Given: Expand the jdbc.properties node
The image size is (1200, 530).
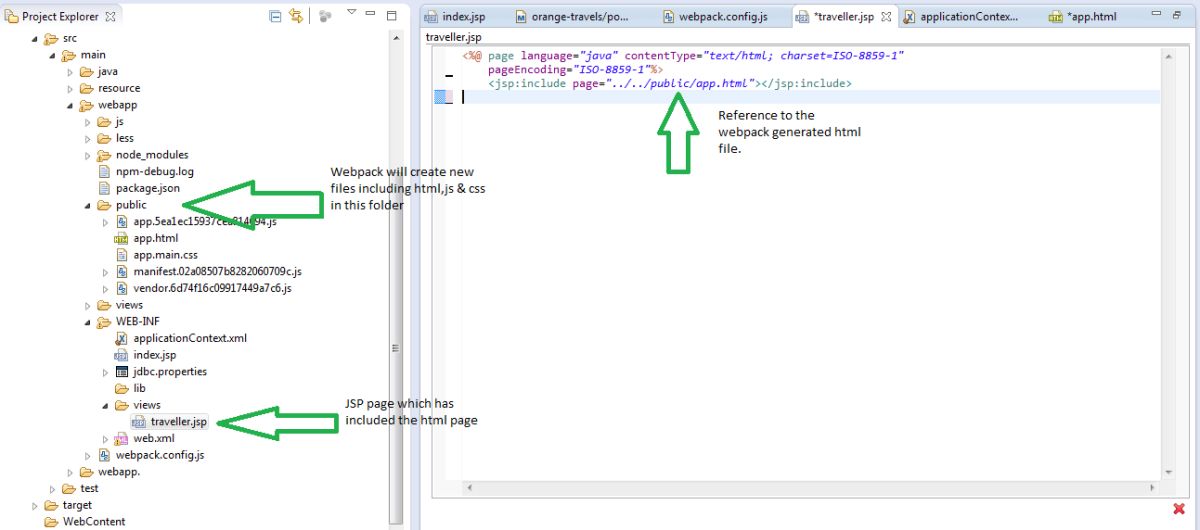Looking at the screenshot, I should click(106, 372).
